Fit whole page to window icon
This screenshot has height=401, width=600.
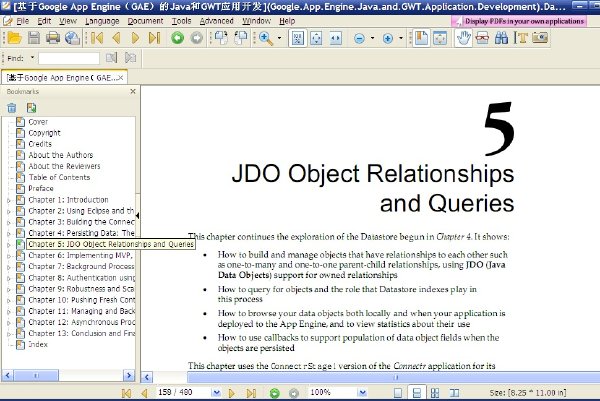(316, 38)
